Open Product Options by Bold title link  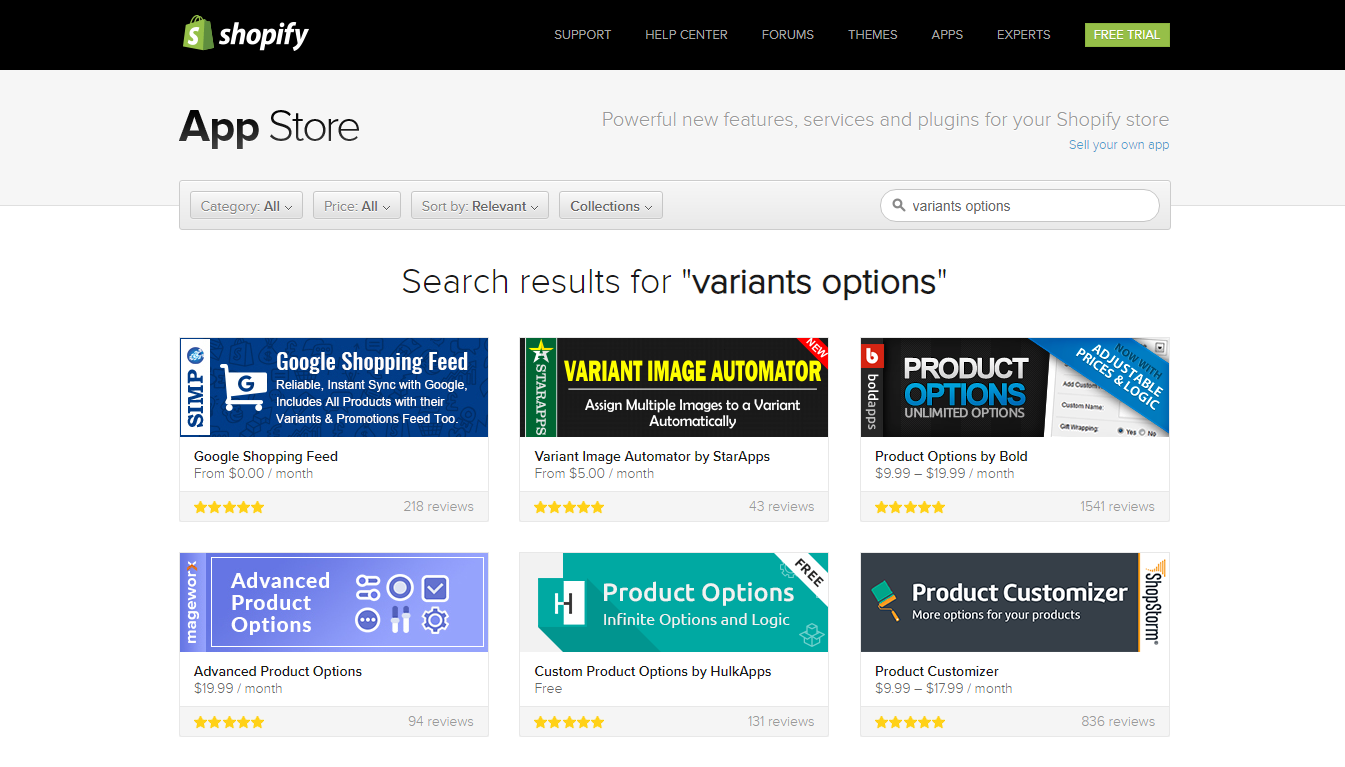[x=951, y=456]
